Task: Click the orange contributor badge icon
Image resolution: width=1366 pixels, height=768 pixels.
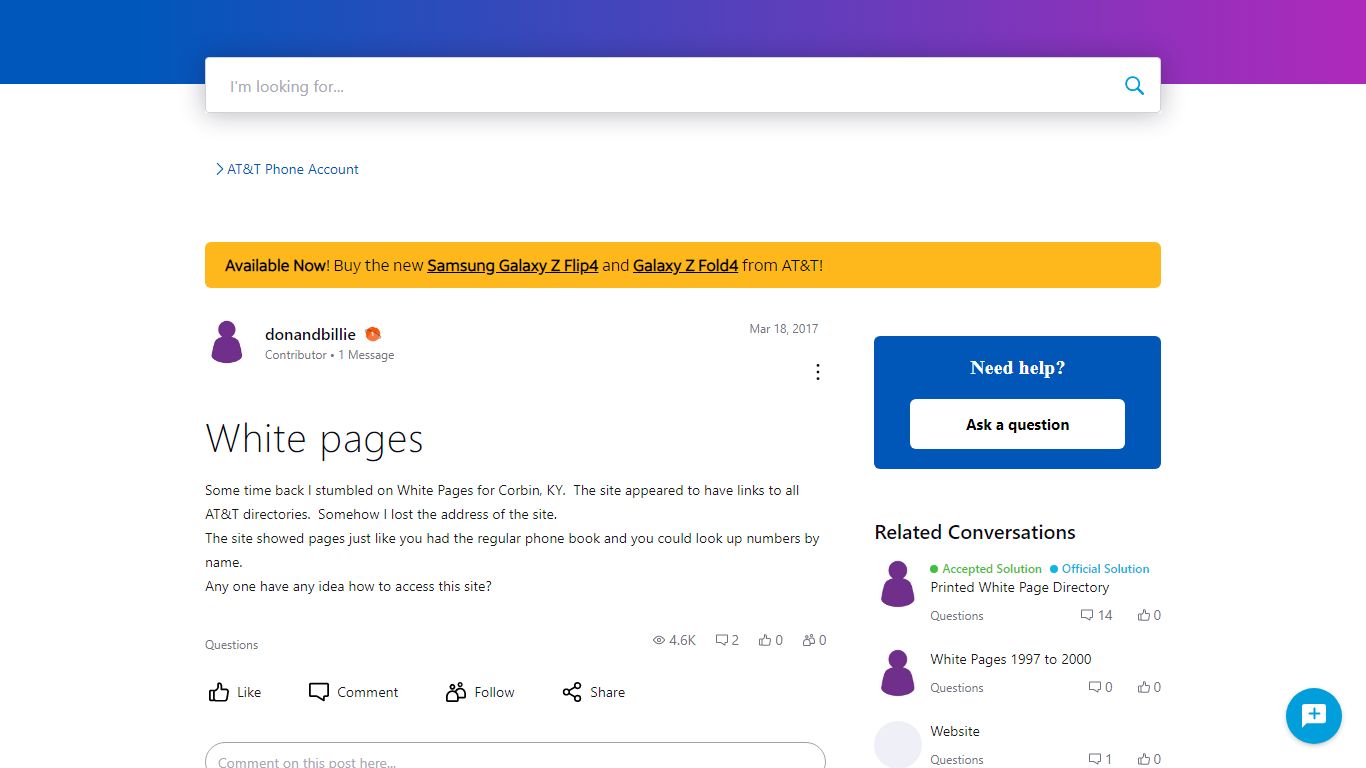Action: point(372,334)
